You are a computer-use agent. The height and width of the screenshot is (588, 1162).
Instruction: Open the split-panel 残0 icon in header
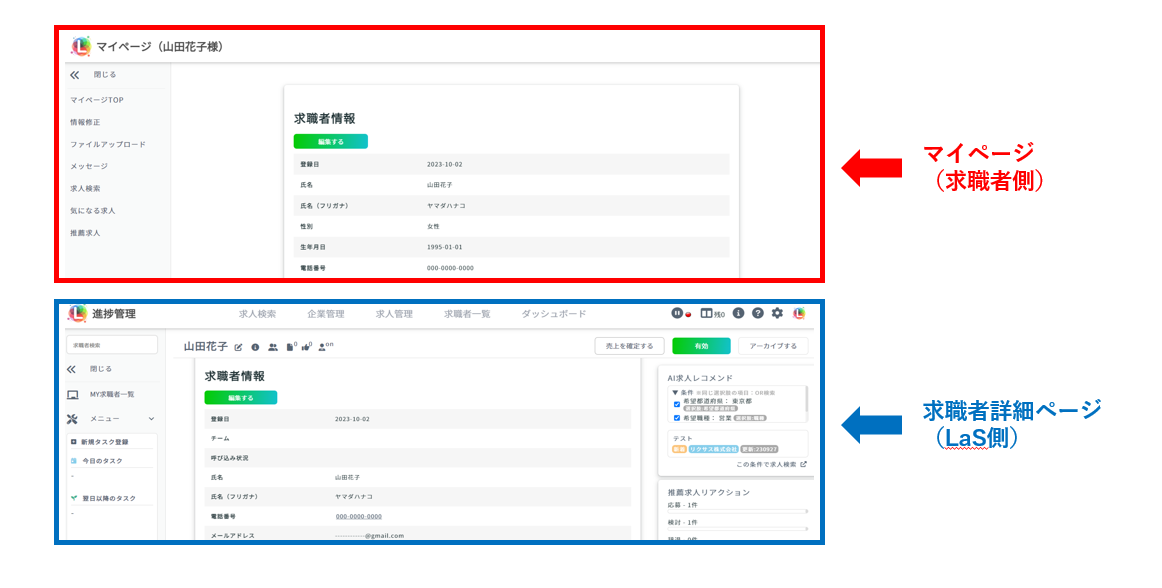[707, 314]
